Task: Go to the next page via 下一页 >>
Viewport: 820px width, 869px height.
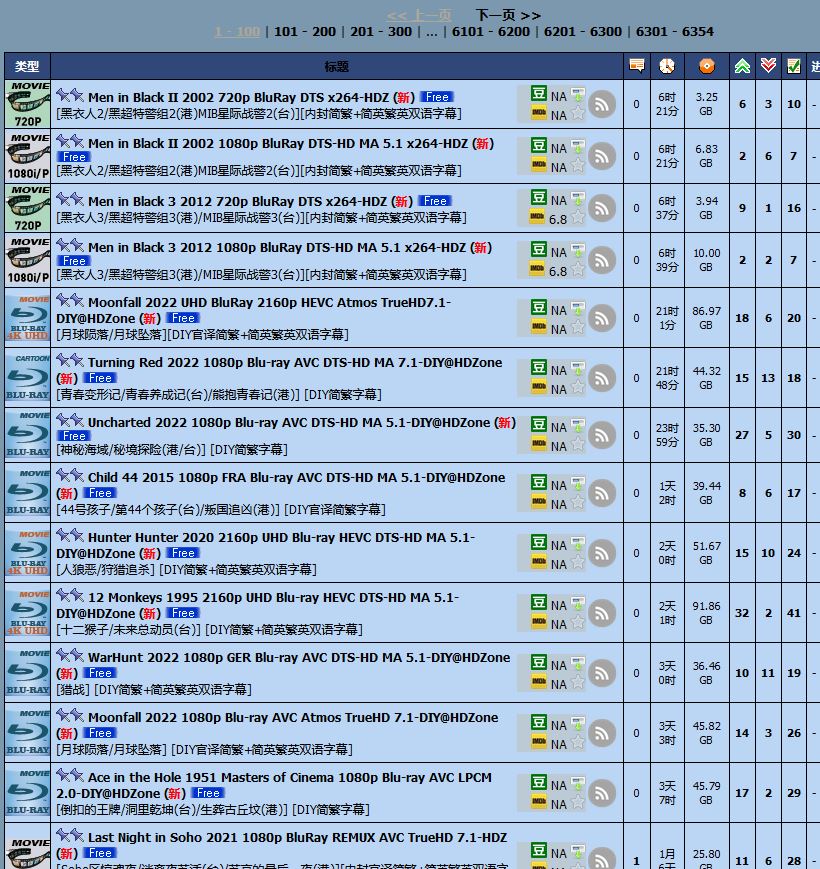Action: click(x=508, y=15)
